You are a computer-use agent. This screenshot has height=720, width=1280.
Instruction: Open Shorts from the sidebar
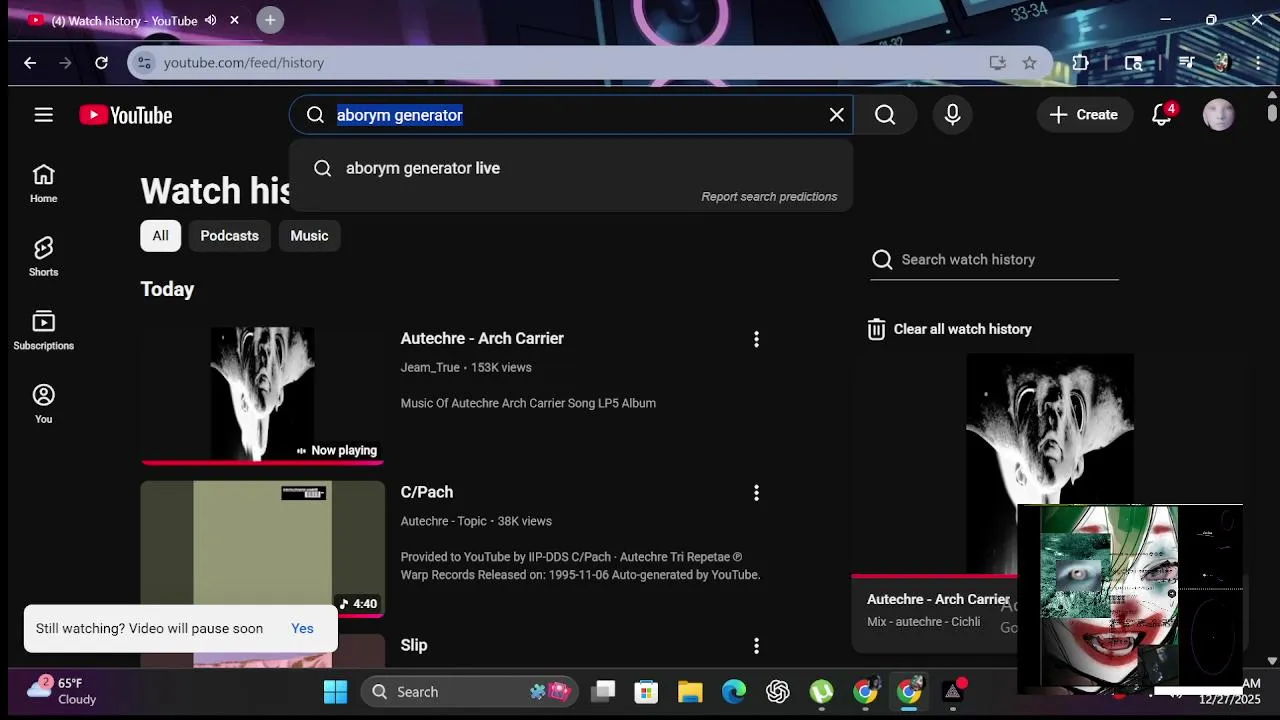click(43, 257)
